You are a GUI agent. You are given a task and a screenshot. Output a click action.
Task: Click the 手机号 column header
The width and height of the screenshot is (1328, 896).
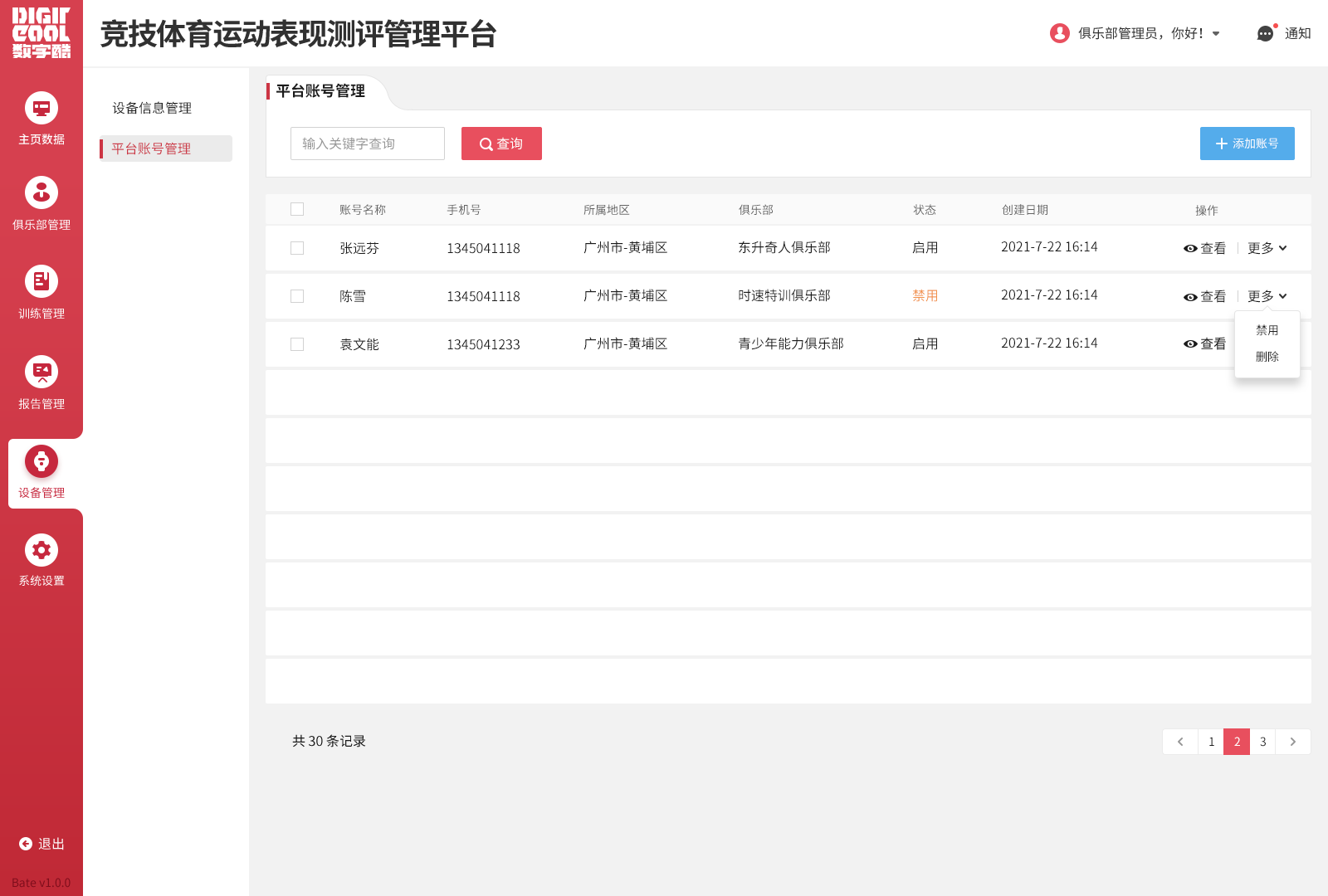[x=464, y=210]
